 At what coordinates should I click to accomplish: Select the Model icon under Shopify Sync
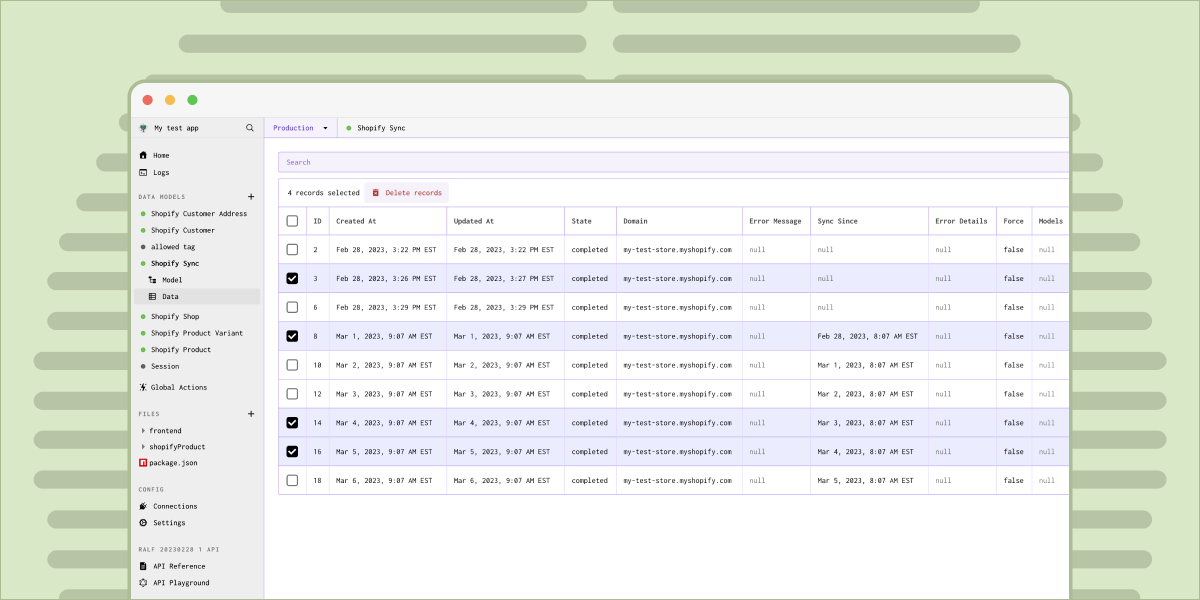click(154, 280)
